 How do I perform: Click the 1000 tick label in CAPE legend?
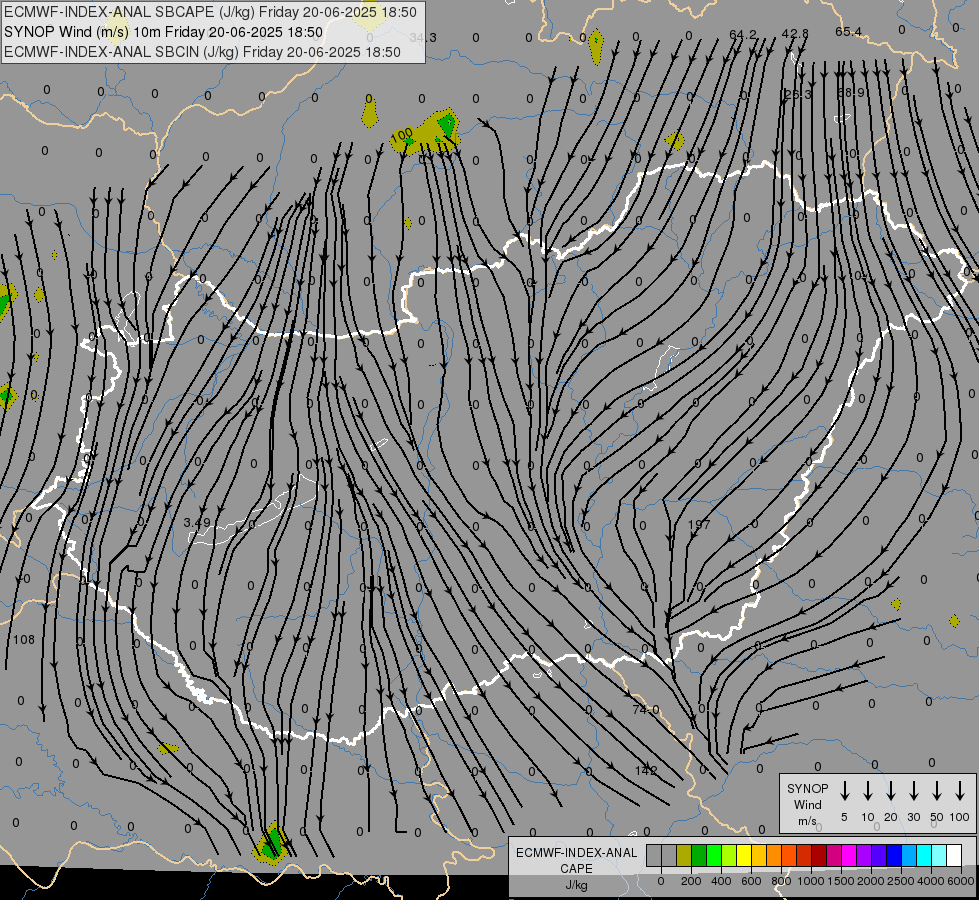pyautogui.click(x=811, y=881)
